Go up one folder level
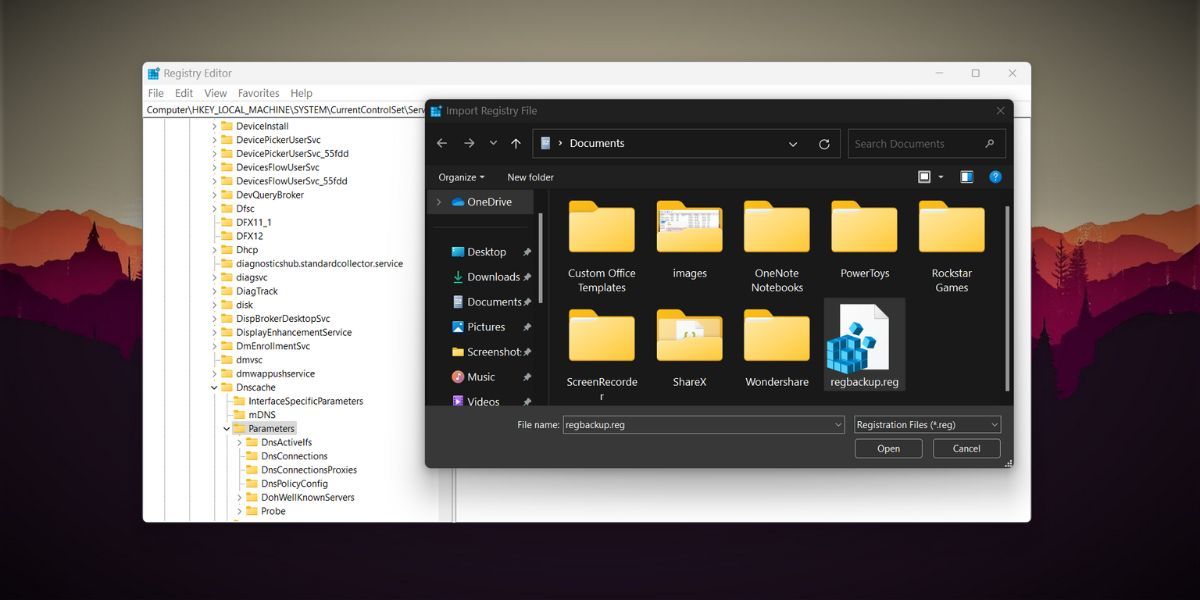 [516, 143]
